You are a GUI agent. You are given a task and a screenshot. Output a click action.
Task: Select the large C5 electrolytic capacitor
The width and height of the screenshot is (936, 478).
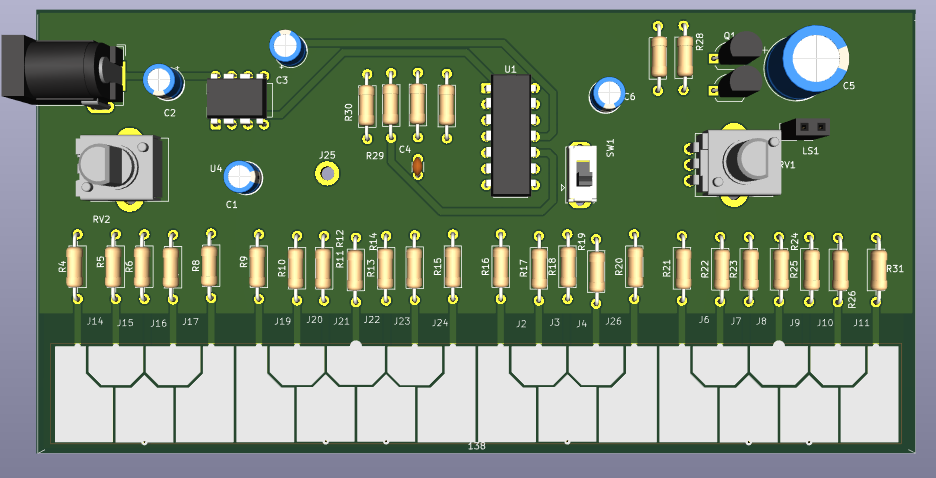[812, 62]
